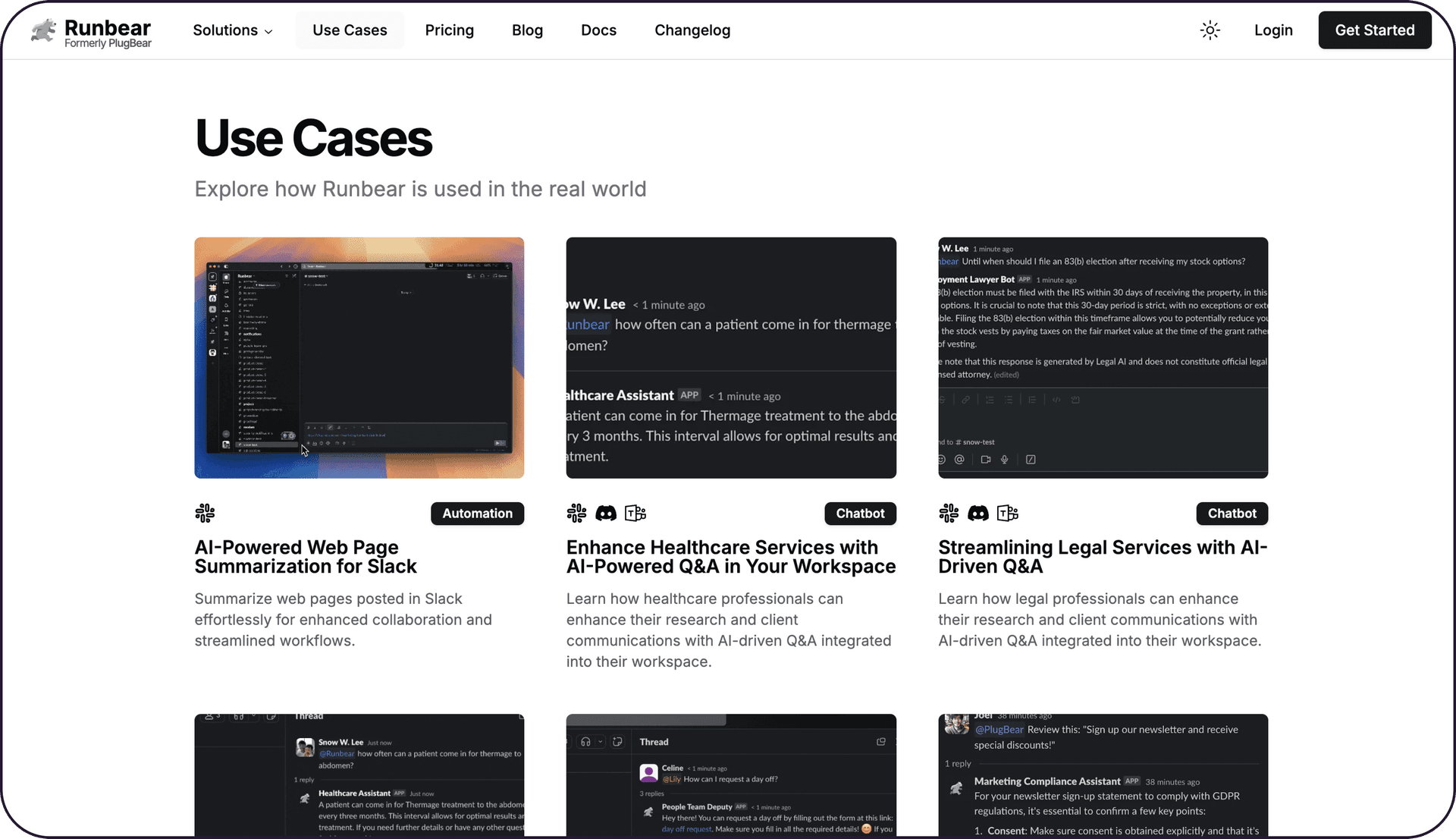Click the Slack icon on the healthcare card

coord(576,514)
